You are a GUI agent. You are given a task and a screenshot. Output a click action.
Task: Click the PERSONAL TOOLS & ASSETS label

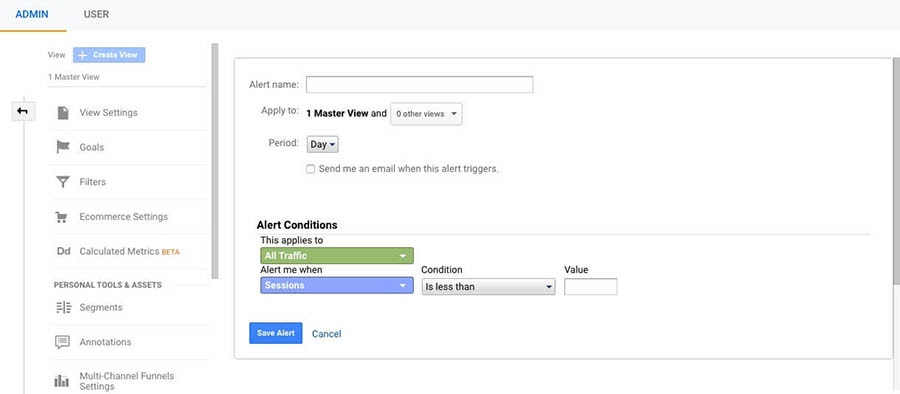click(x=108, y=285)
